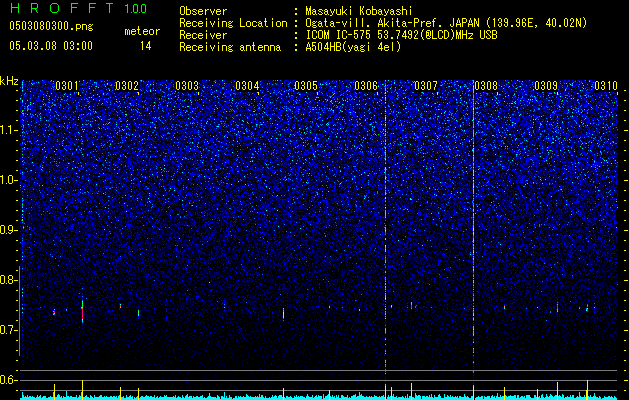Screen dimensions: 629x400
Task: Click the 0307 time marker
Action: pos(426,86)
